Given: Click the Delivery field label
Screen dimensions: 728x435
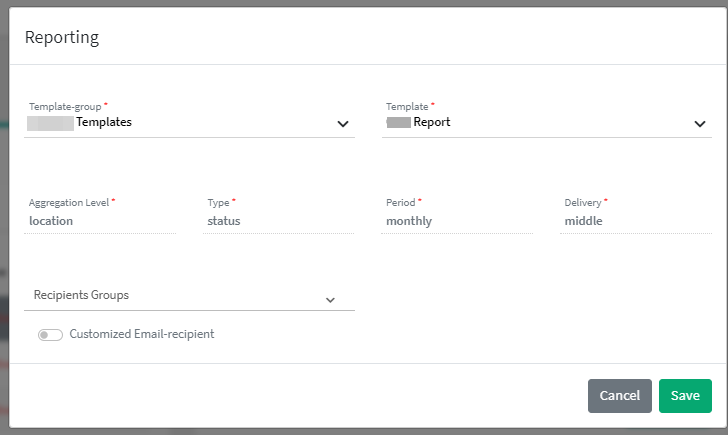Looking at the screenshot, I should (x=584, y=202).
